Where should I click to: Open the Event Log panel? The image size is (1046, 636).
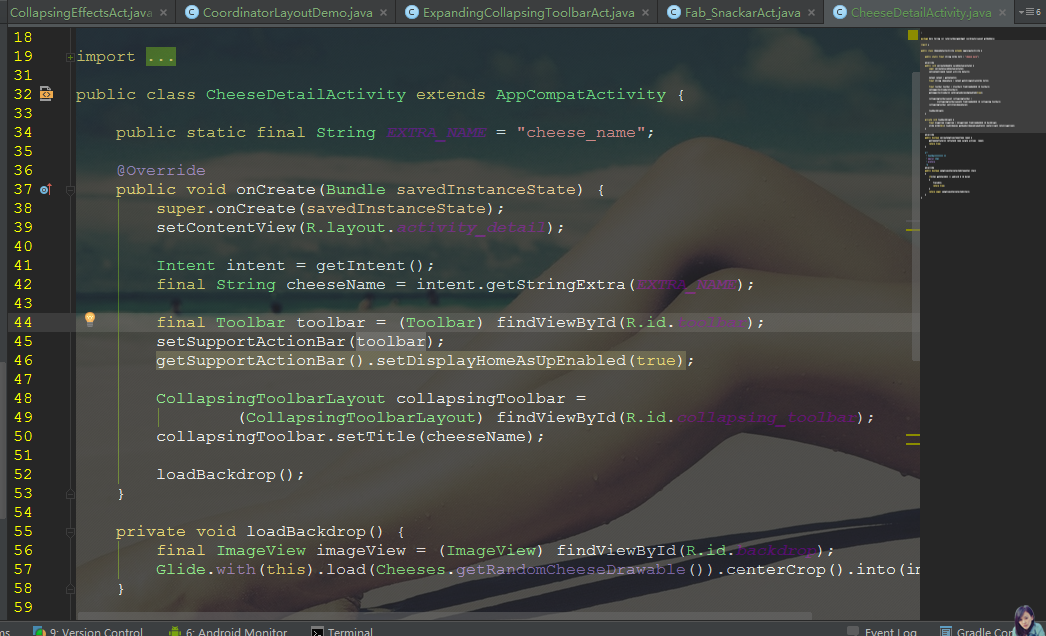tap(889, 631)
